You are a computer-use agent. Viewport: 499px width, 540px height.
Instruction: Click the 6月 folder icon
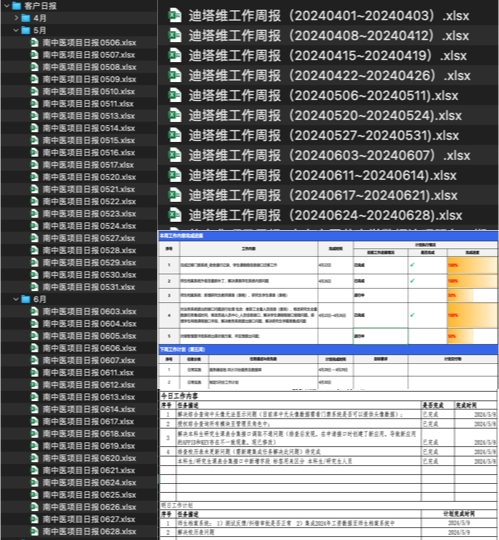(x=26, y=299)
